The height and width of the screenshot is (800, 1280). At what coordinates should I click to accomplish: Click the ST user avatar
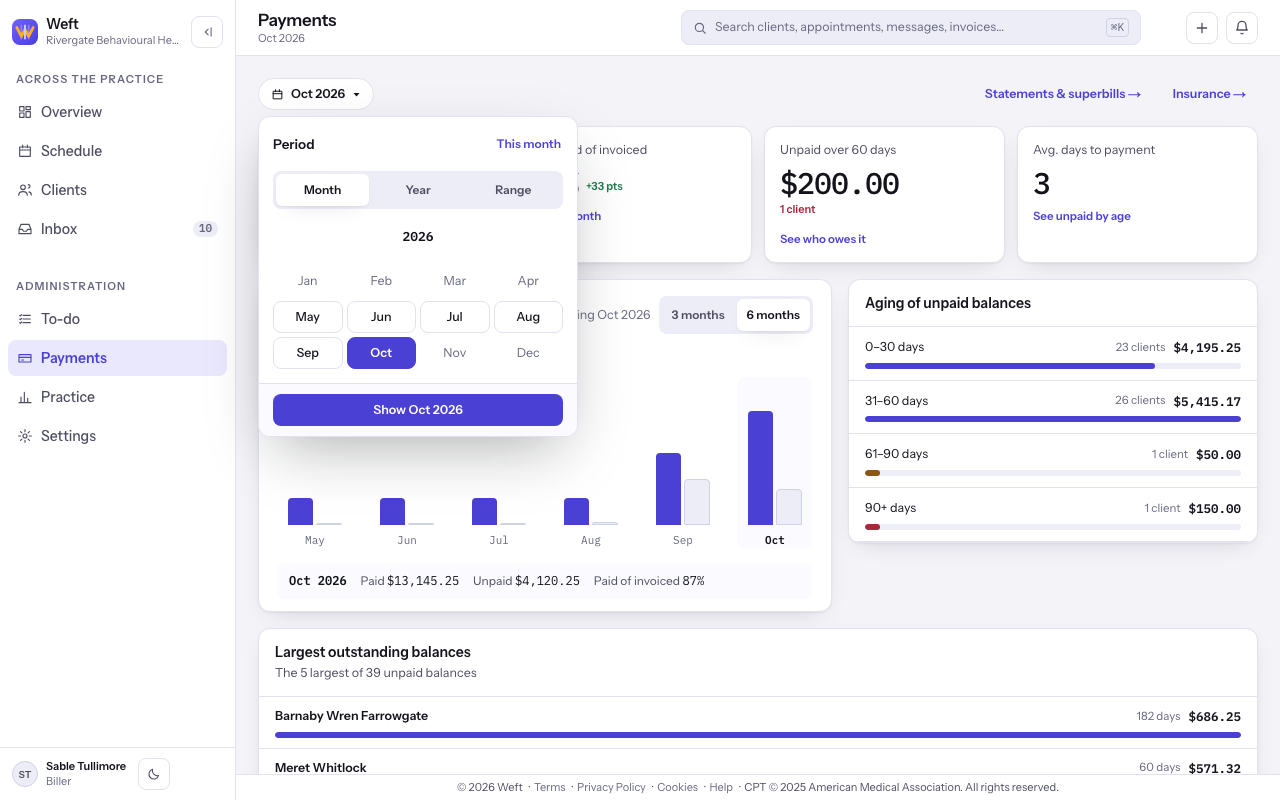pos(25,774)
